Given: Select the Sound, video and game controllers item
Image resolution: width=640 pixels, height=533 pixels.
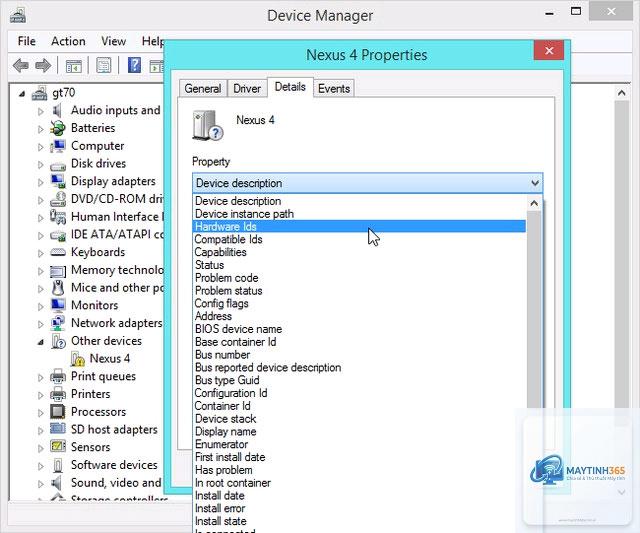Looking at the screenshot, I should [x=116, y=483].
